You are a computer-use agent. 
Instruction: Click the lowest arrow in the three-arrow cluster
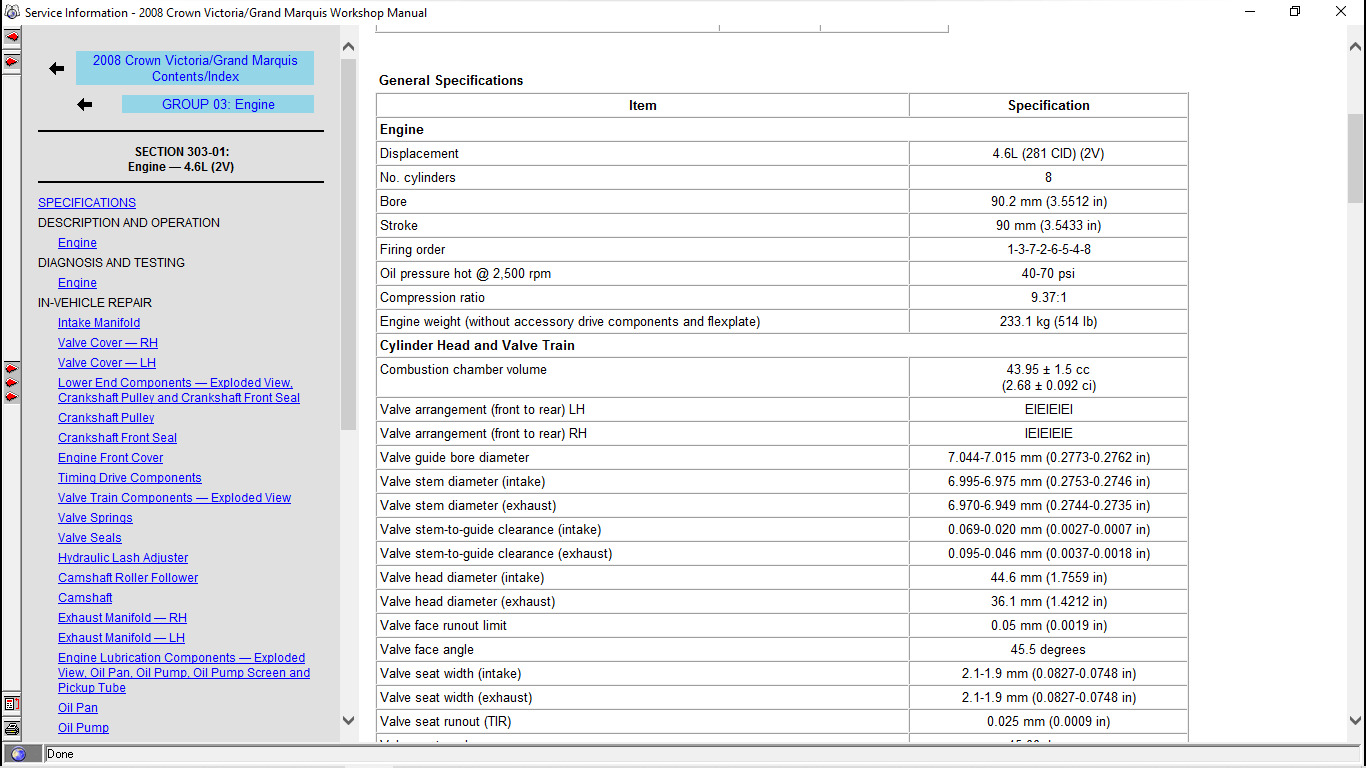pos(12,396)
